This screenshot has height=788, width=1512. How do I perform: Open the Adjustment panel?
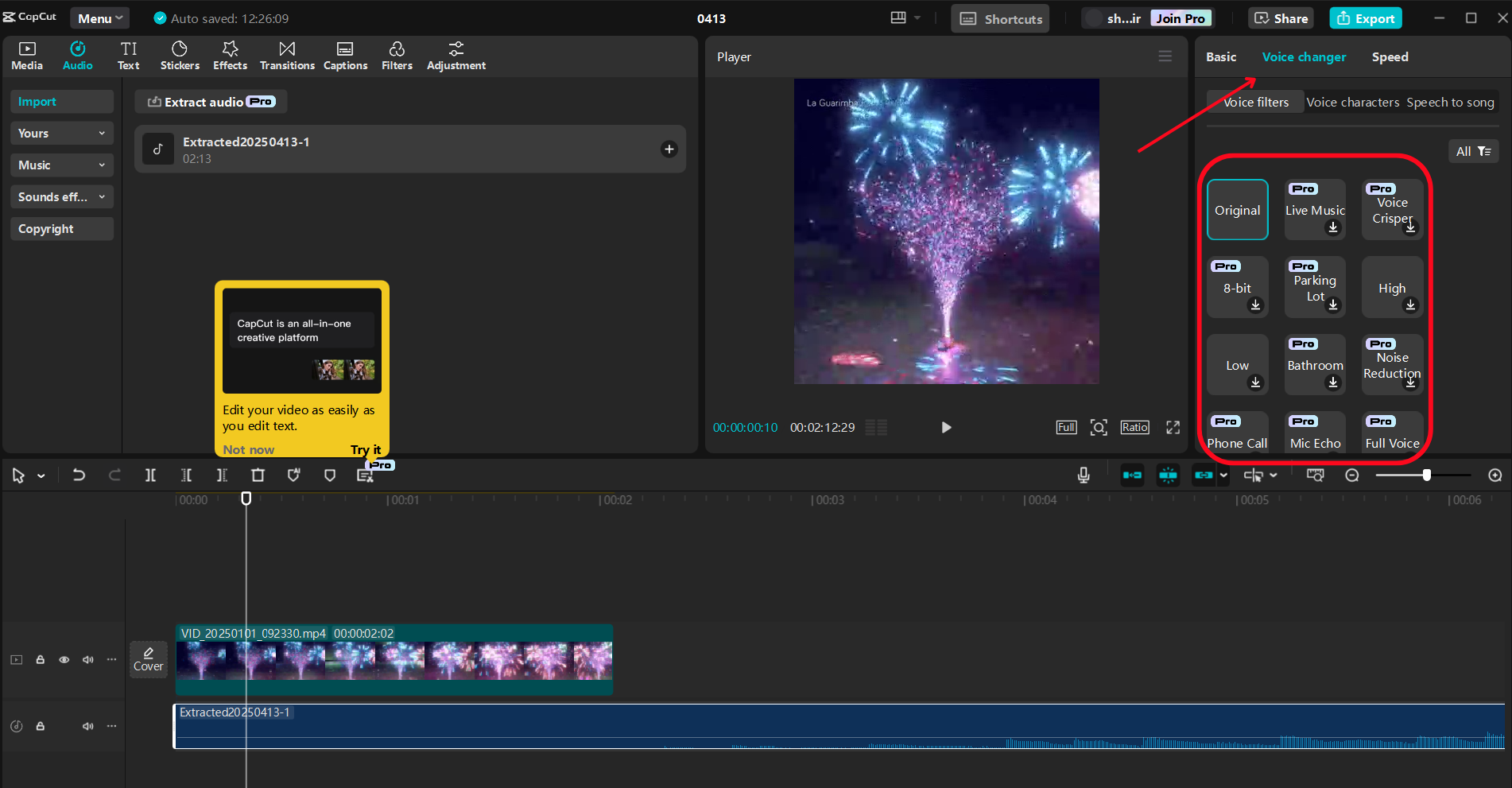456,56
